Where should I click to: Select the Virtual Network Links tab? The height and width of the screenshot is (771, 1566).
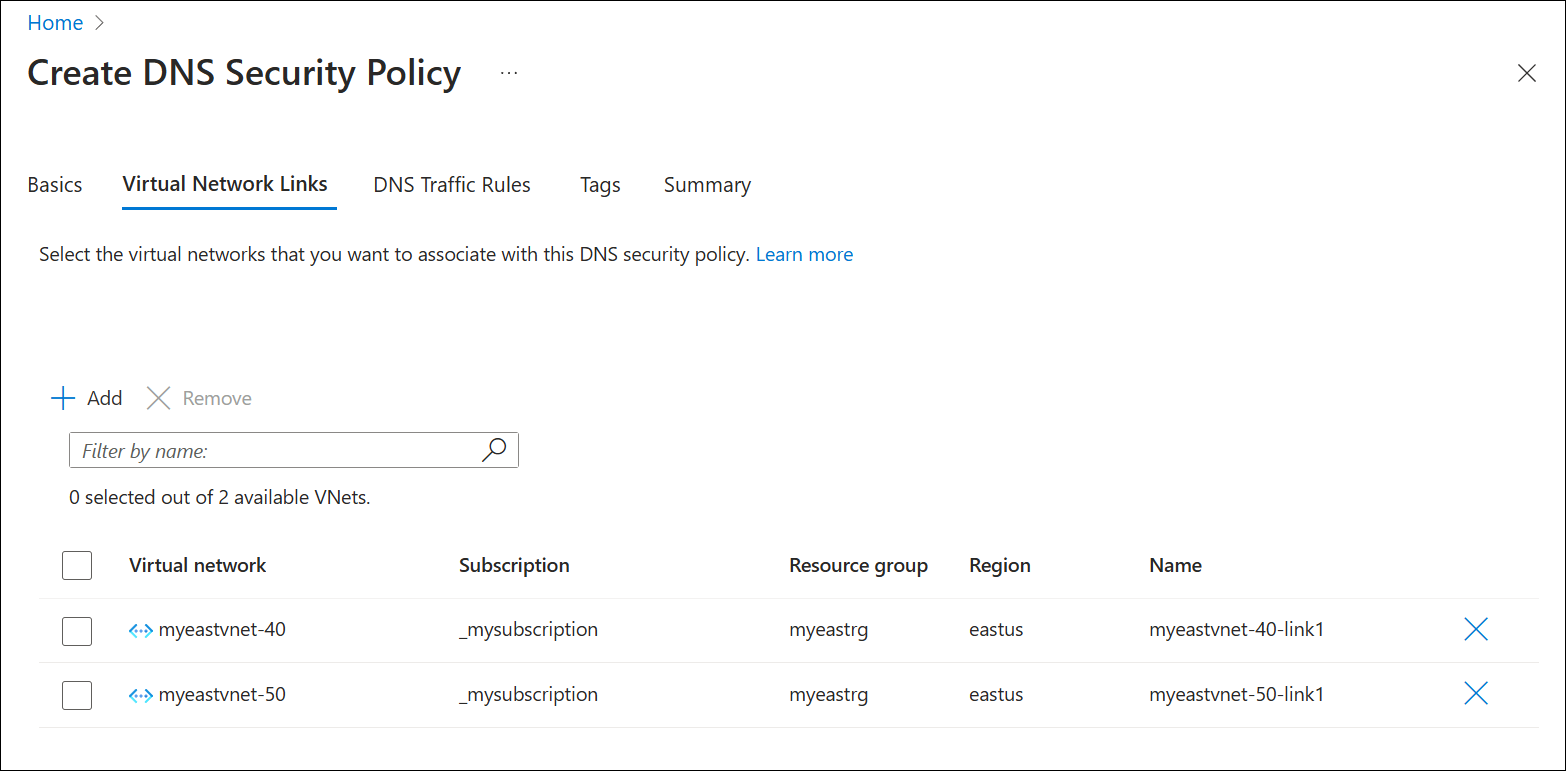(x=225, y=184)
